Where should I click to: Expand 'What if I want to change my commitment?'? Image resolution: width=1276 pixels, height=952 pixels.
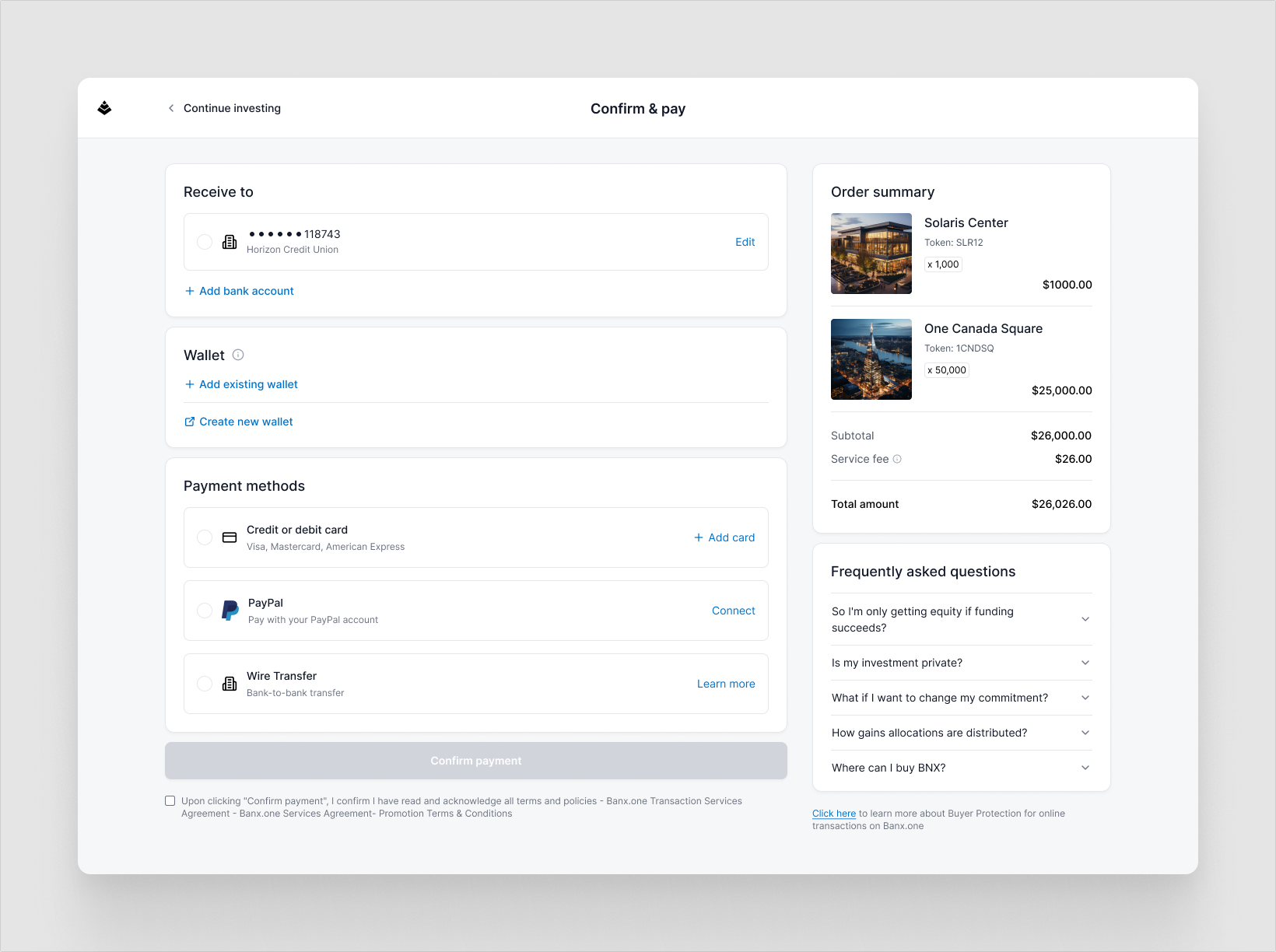tap(962, 698)
